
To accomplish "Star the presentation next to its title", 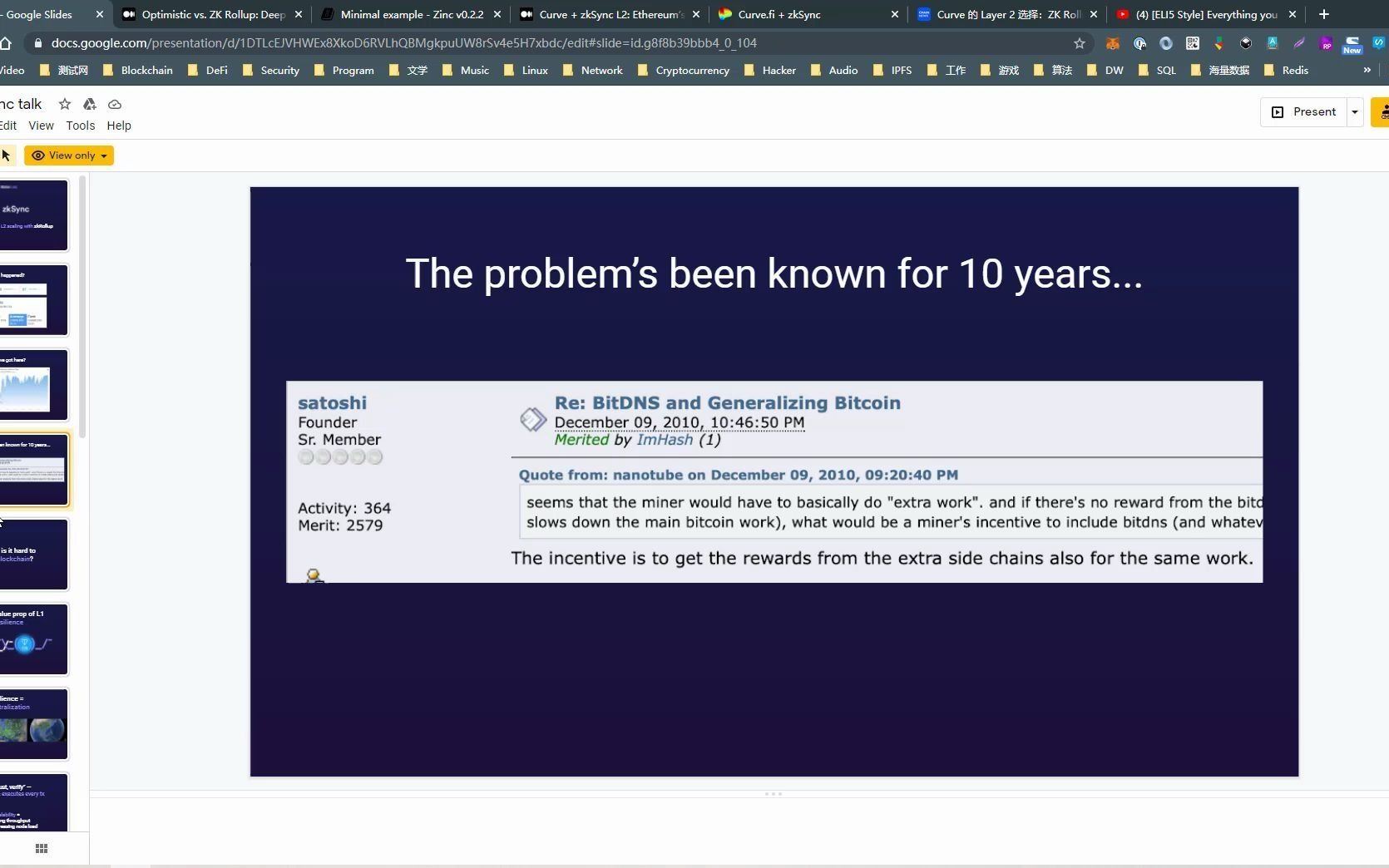I will pos(65,104).
